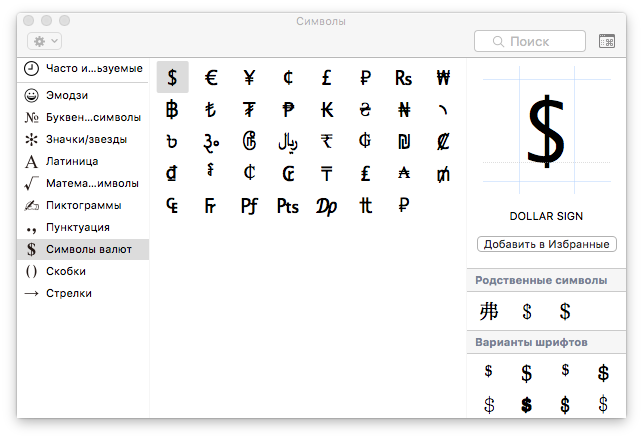Select the Euro sign symbol
This screenshot has height=439, width=643.
pos(211,78)
